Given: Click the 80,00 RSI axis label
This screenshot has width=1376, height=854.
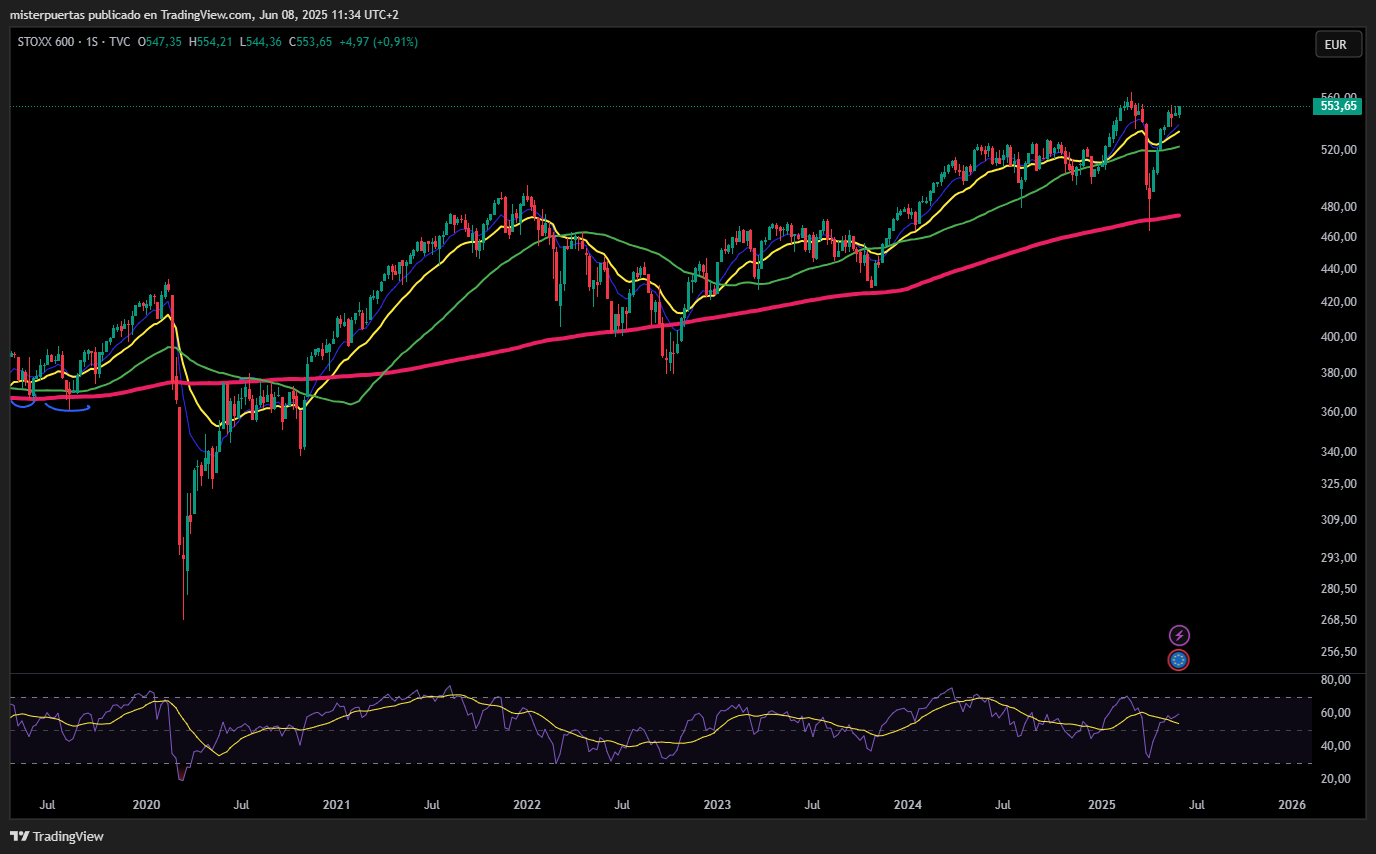Looking at the screenshot, I should (x=1335, y=680).
